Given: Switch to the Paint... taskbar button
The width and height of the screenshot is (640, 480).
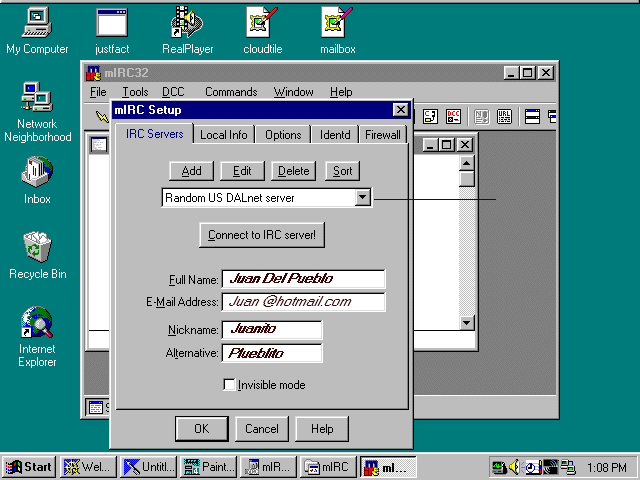Looking at the screenshot, I should 208,467.
